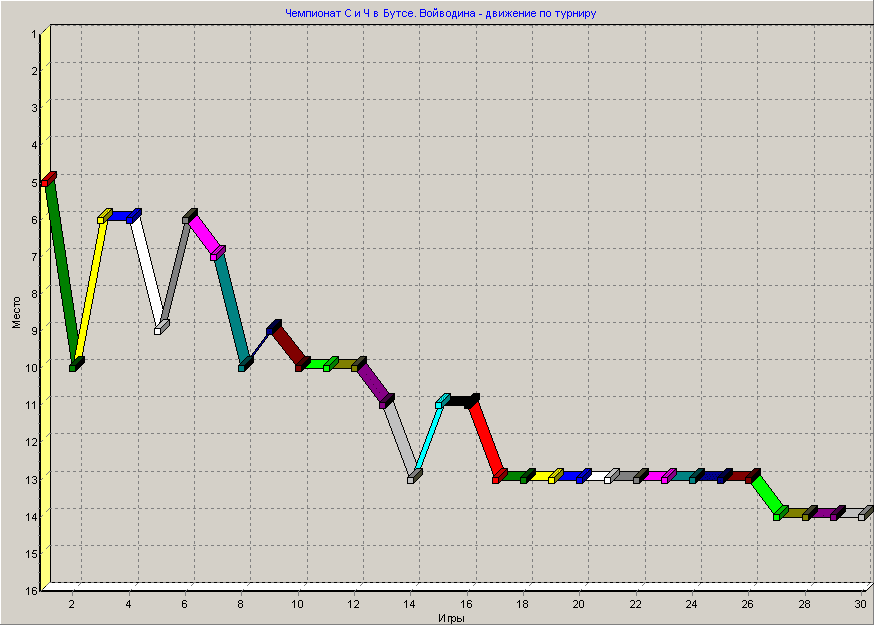The image size is (874, 625).
Task: Click place label 7 on the vertical axis
Action: tap(35, 256)
